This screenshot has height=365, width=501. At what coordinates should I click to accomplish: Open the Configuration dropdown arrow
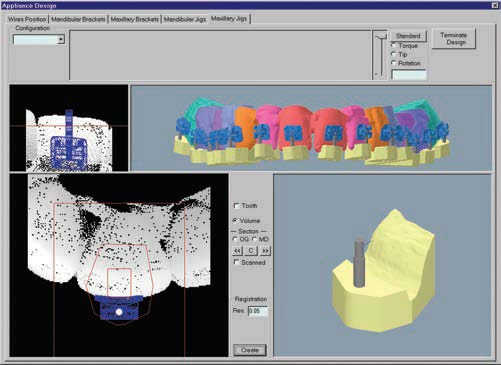click(61, 39)
